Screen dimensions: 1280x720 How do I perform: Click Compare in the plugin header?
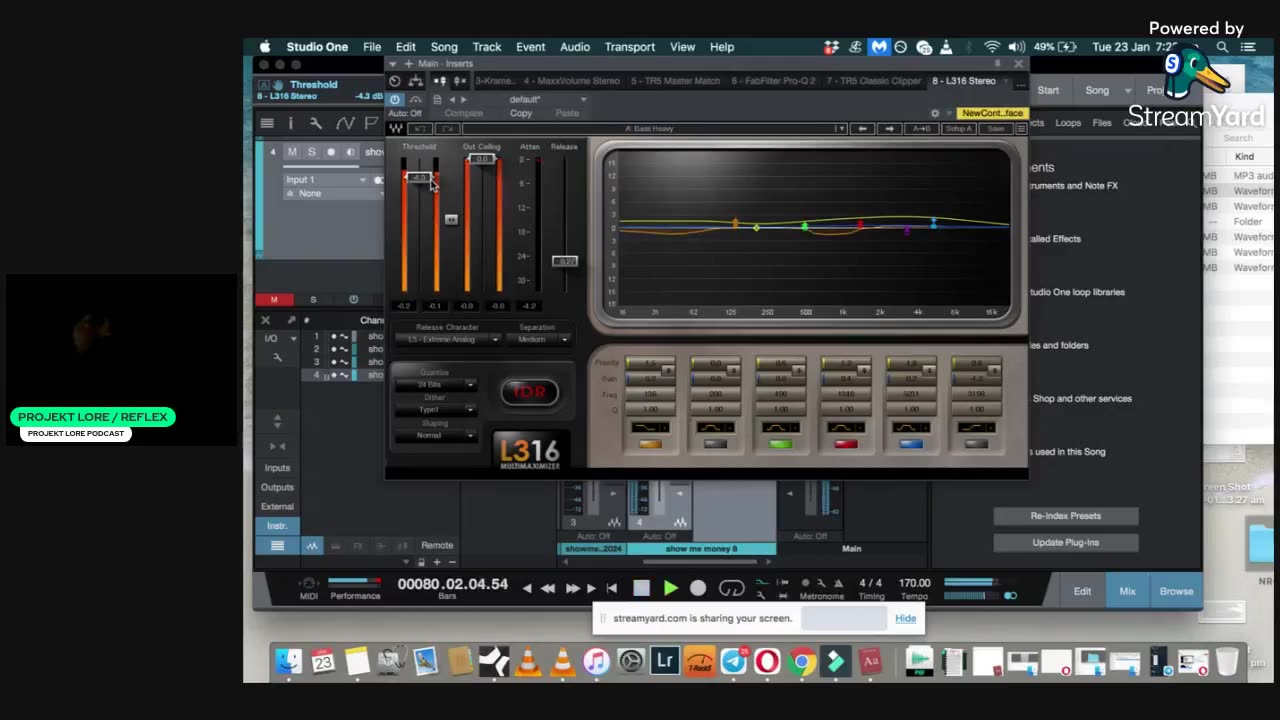tap(463, 113)
